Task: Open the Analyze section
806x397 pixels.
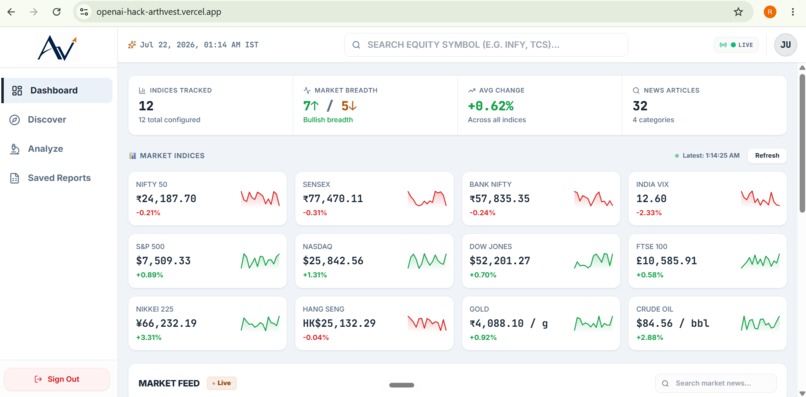Action: click(x=57, y=149)
